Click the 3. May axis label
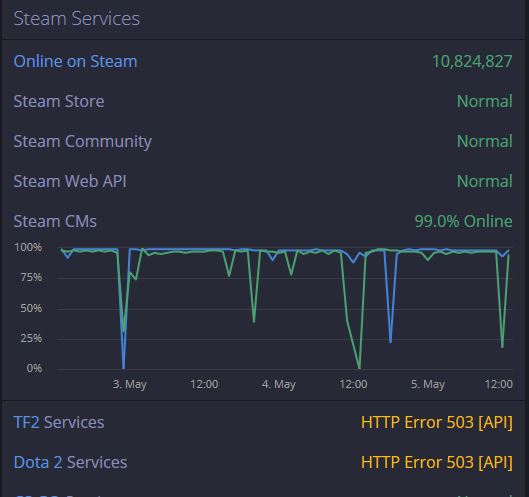Viewport: 529px width, 497px height. 130,384
